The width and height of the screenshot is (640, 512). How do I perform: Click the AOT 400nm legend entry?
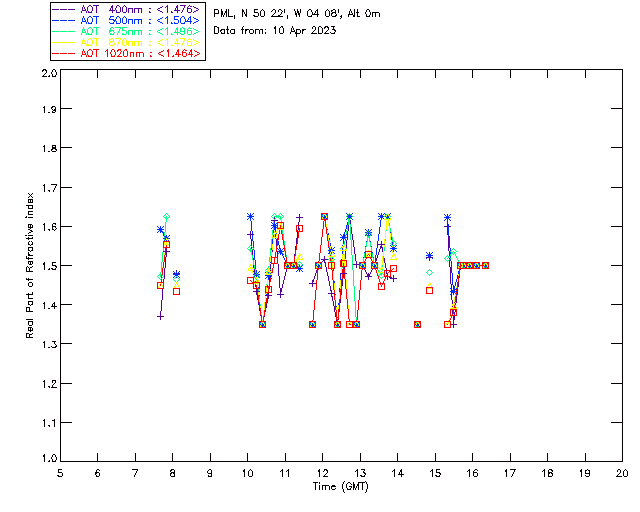coord(126,9)
